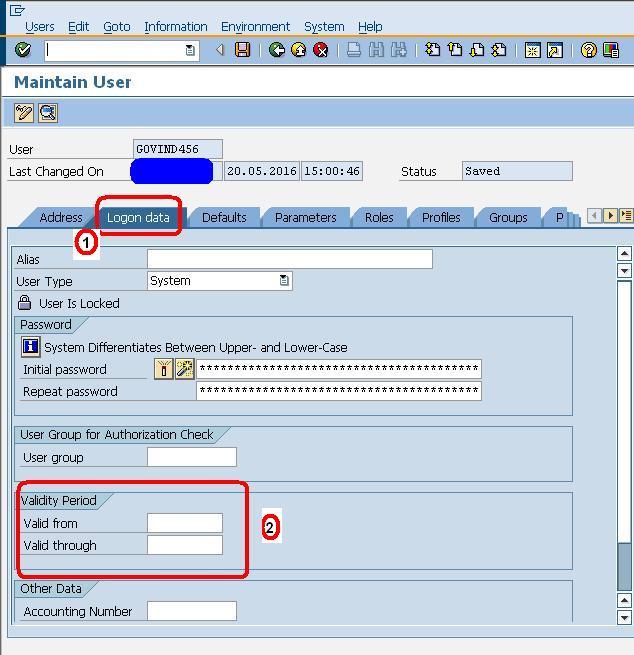
Task: Open the Goto menu
Action: coord(117,27)
